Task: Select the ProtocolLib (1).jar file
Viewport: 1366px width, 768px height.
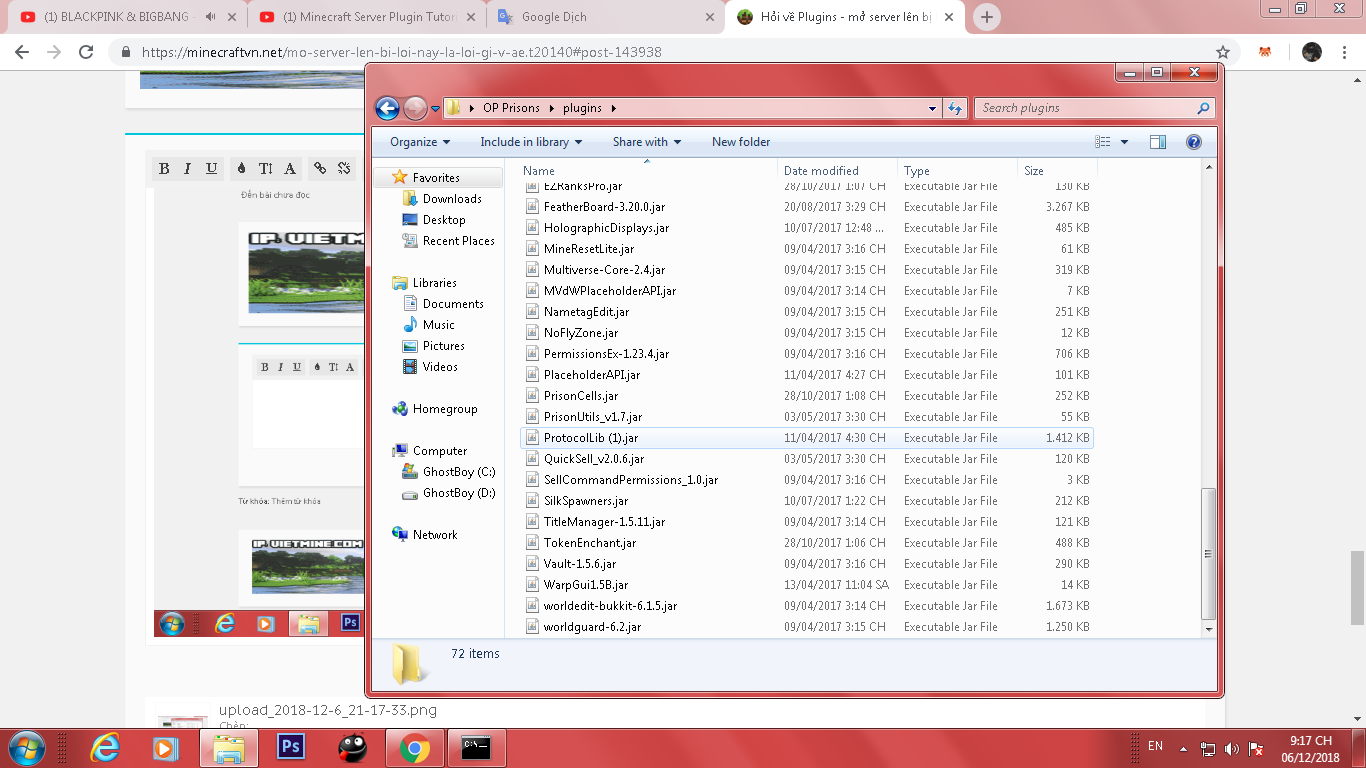Action: click(x=590, y=438)
